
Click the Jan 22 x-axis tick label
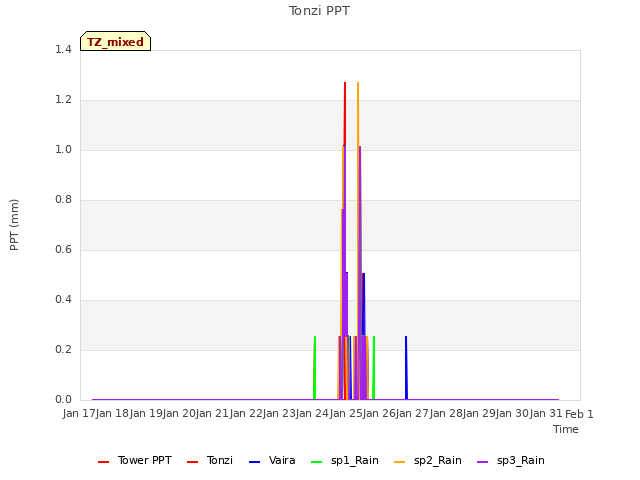click(x=246, y=414)
